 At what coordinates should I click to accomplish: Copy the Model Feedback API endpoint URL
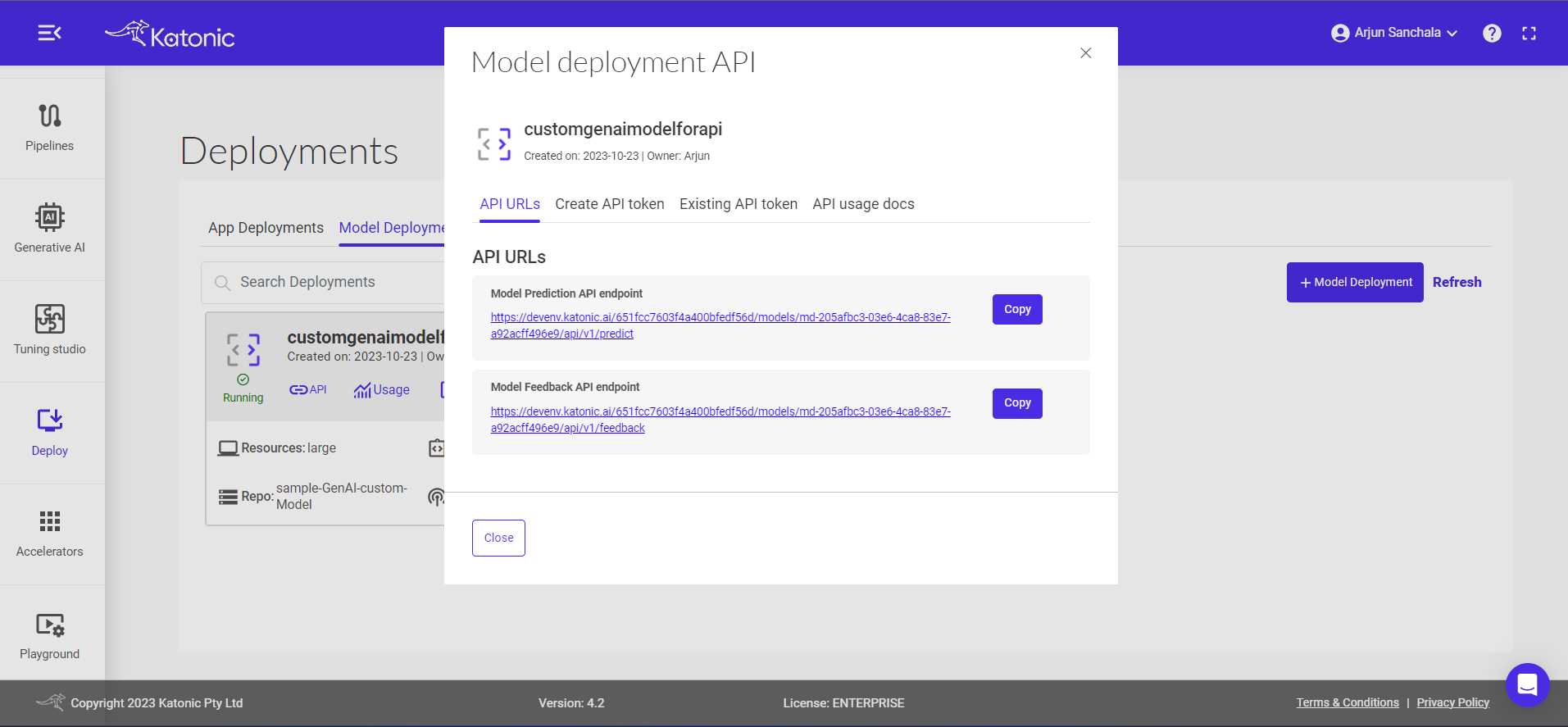click(1017, 403)
